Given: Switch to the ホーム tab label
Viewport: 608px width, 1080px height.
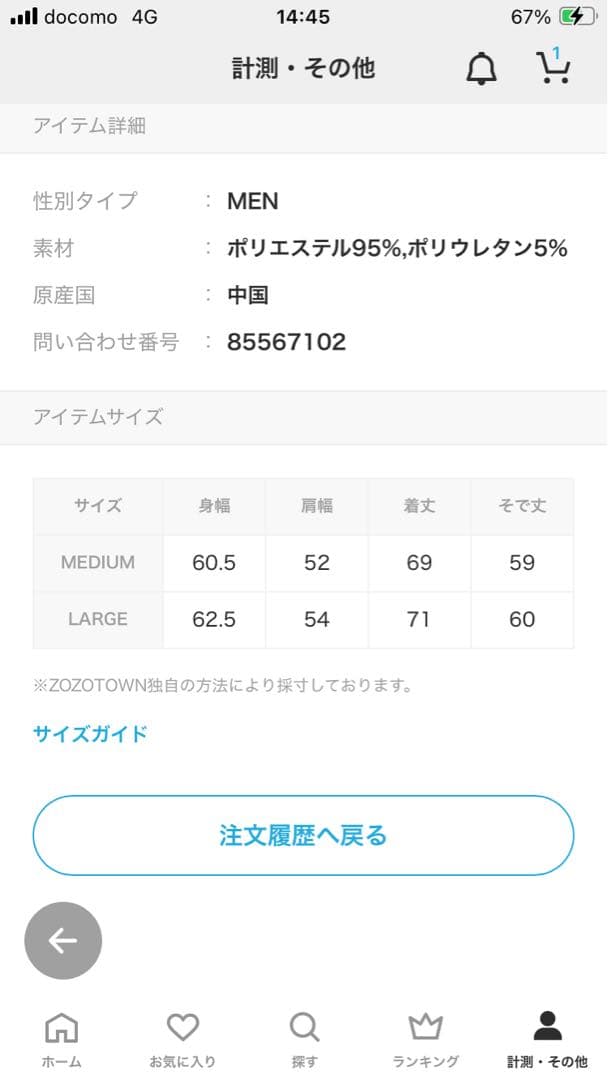Looking at the screenshot, I should (x=62, y=1061).
